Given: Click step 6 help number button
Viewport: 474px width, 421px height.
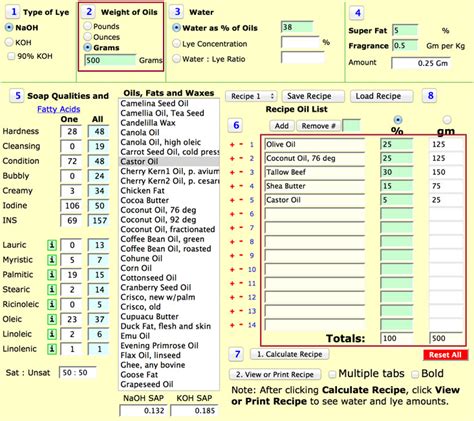Looking at the screenshot, I should pyautogui.click(x=236, y=125).
